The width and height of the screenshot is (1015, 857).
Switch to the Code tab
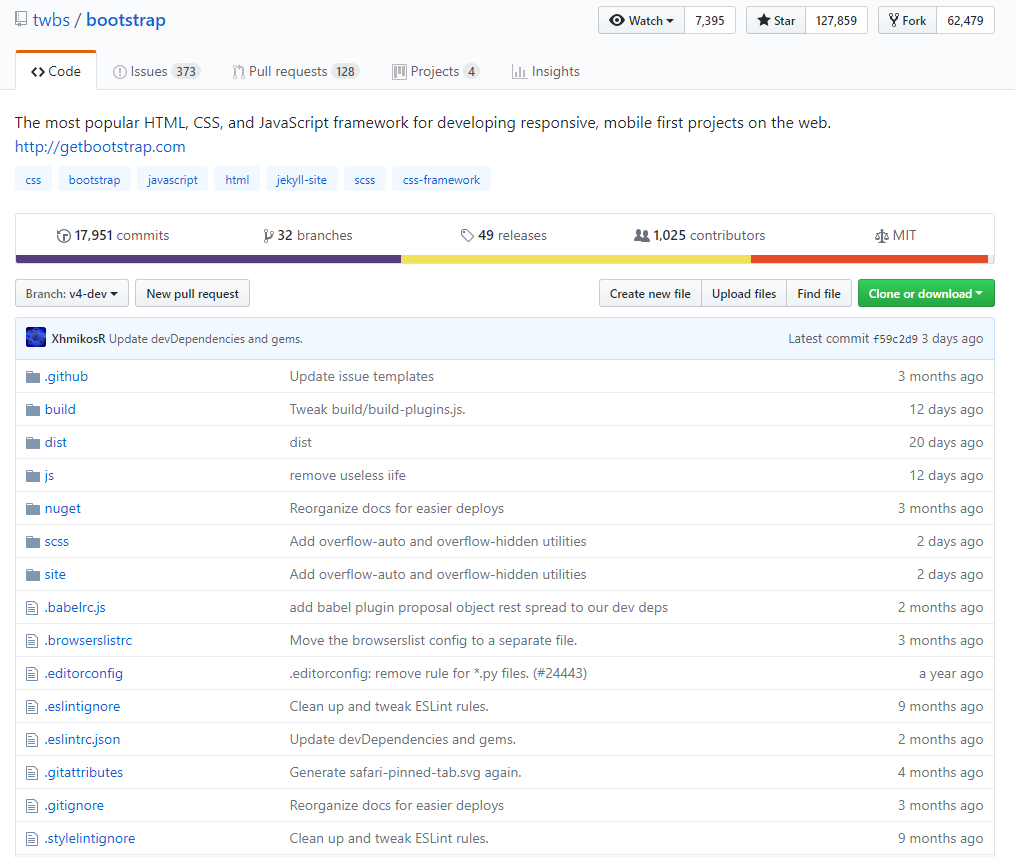point(56,71)
